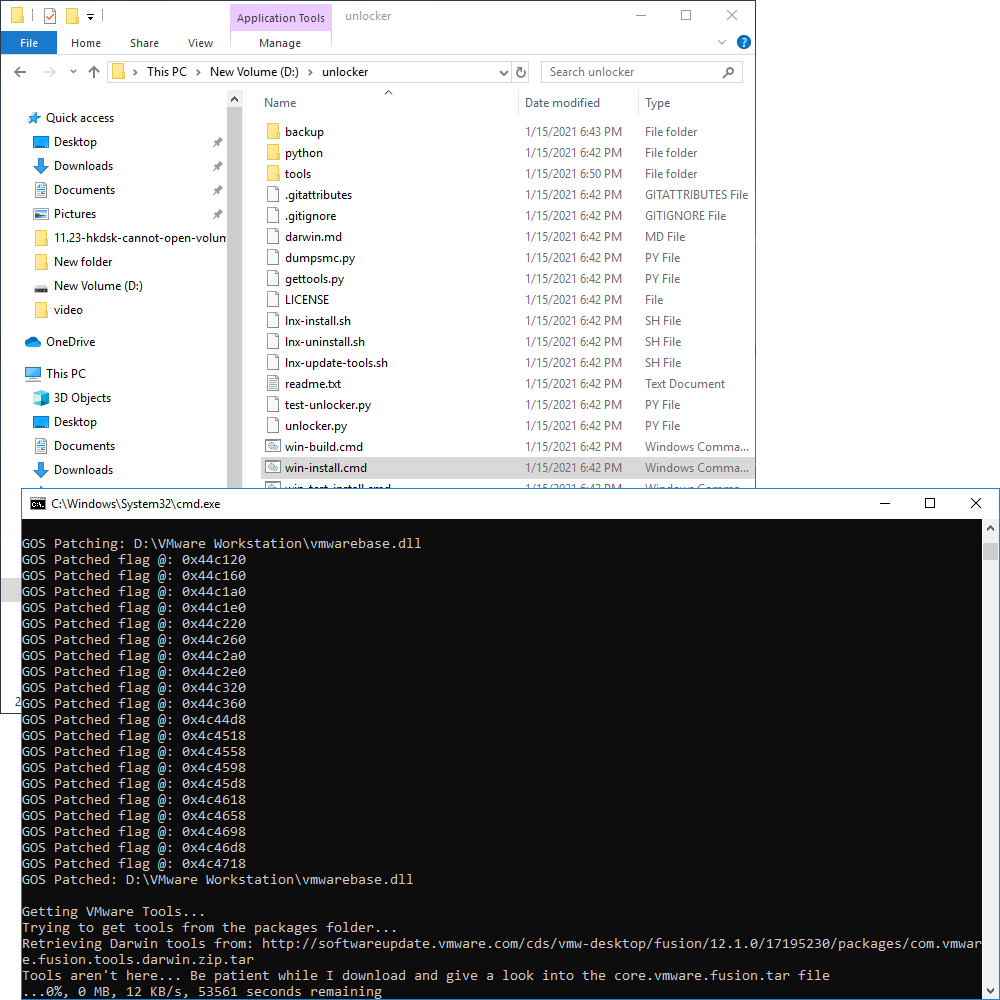Select win-build.cmd script icon

[x=273, y=446]
